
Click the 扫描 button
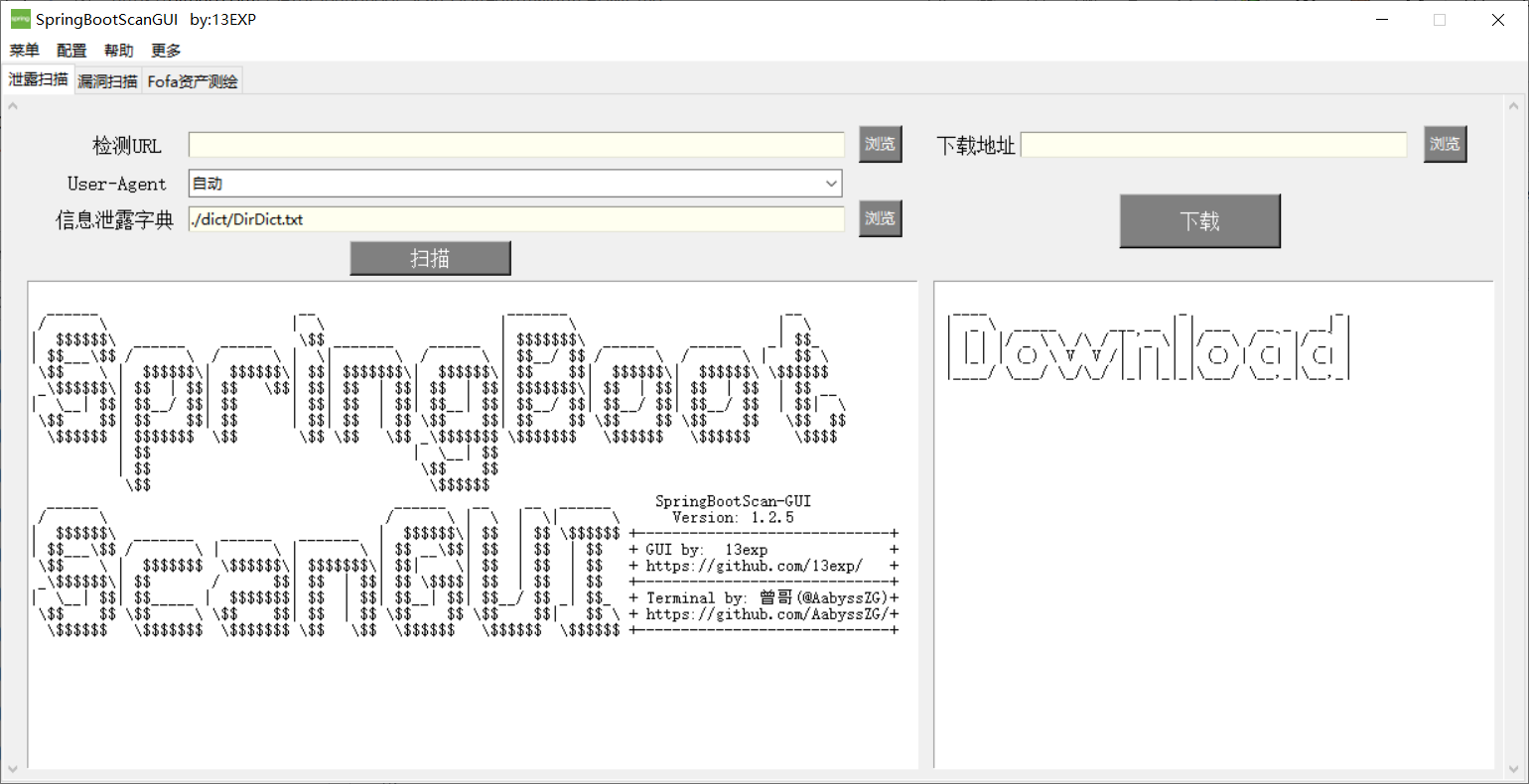coord(430,258)
